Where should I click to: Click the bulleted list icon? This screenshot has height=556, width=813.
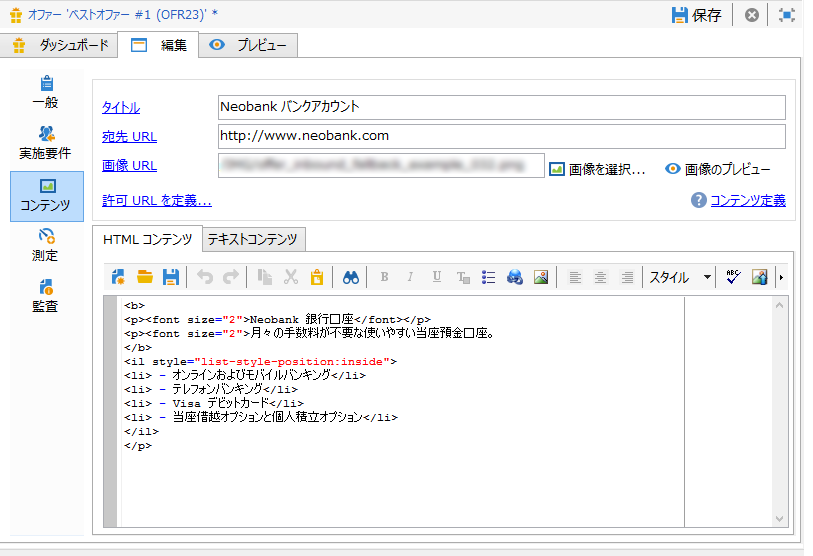click(x=488, y=277)
